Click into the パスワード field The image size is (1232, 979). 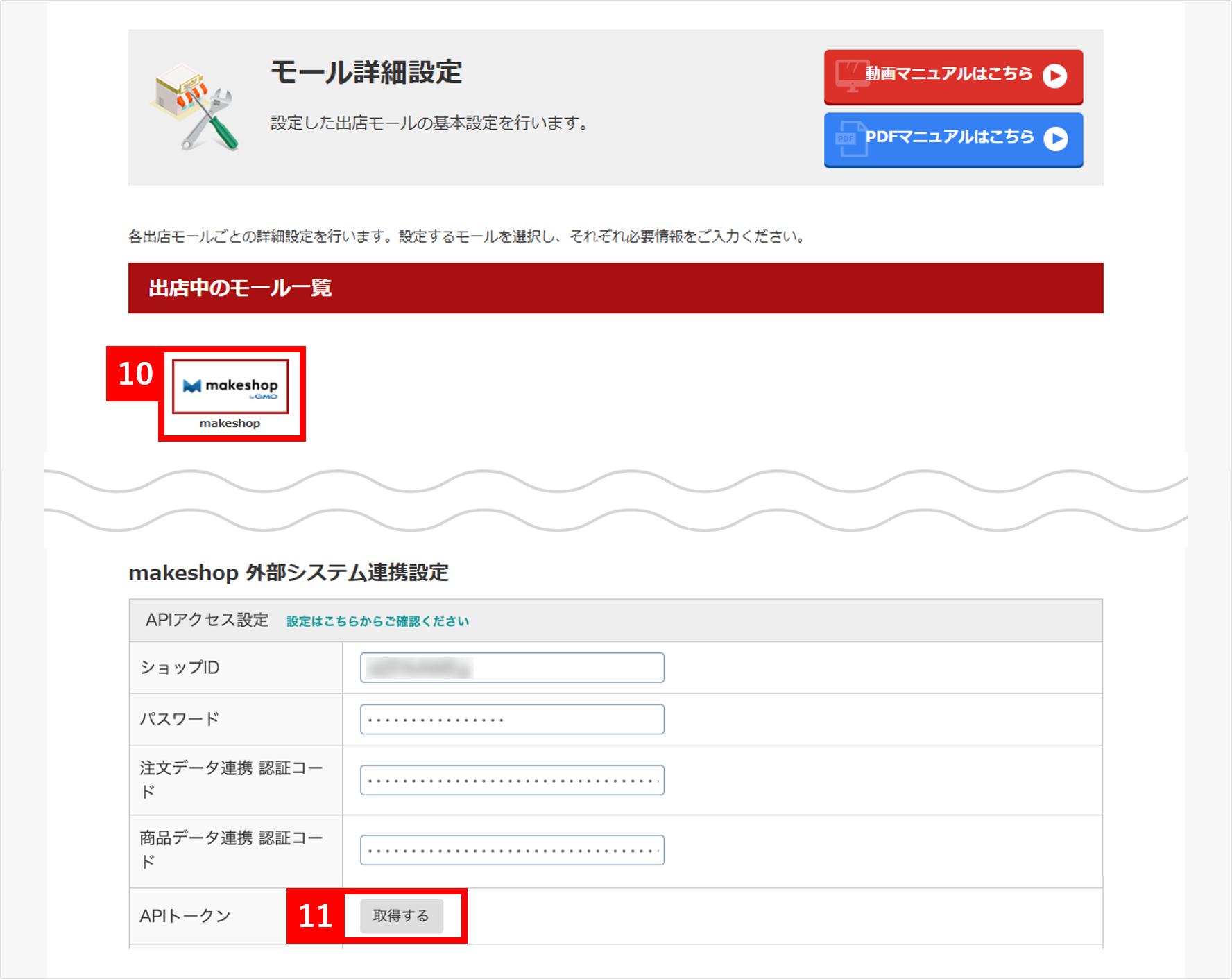(x=512, y=720)
